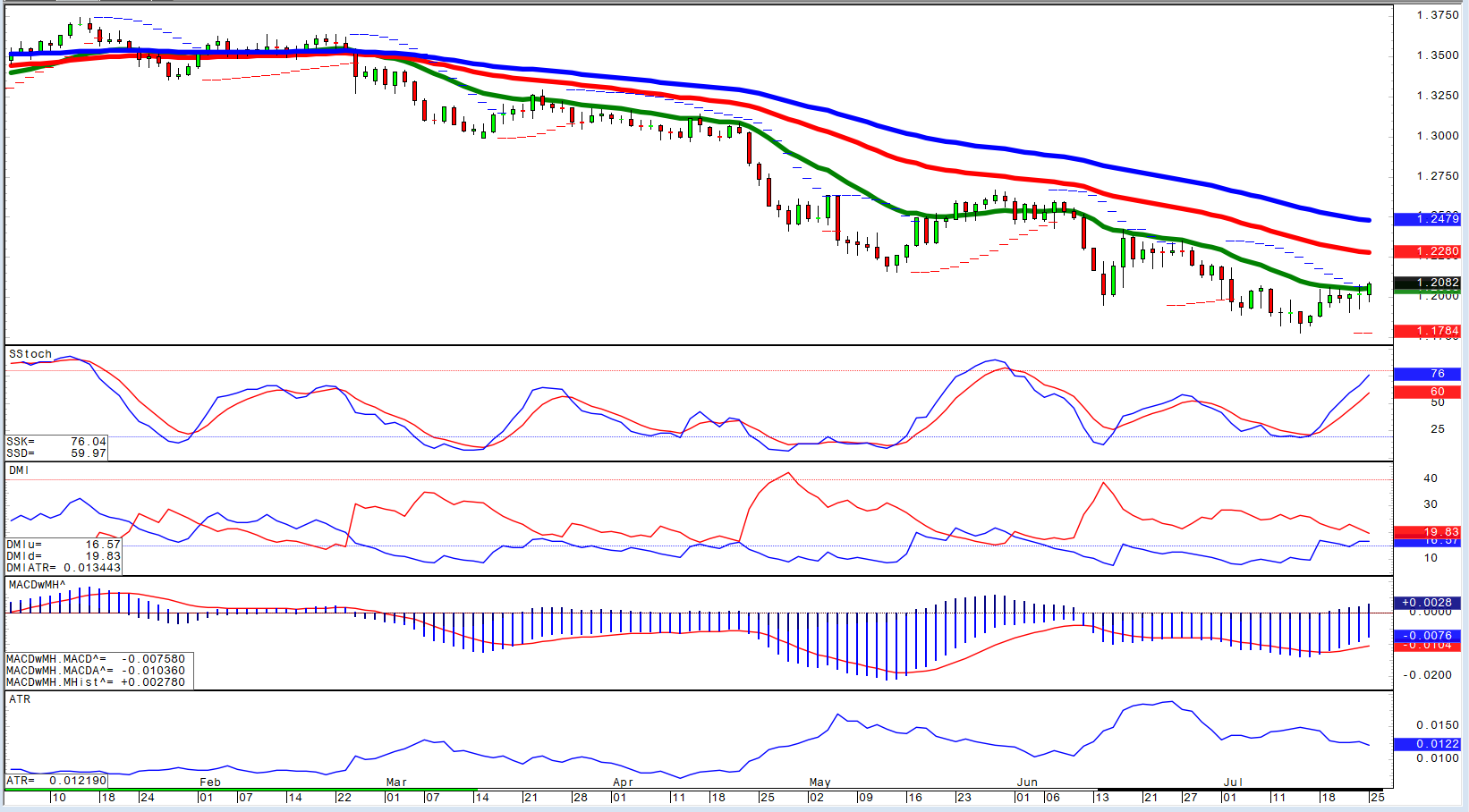Screen dimensions: 1469x812
Task: Click the 0.0100 ATR axis label
Action: click(x=1438, y=758)
